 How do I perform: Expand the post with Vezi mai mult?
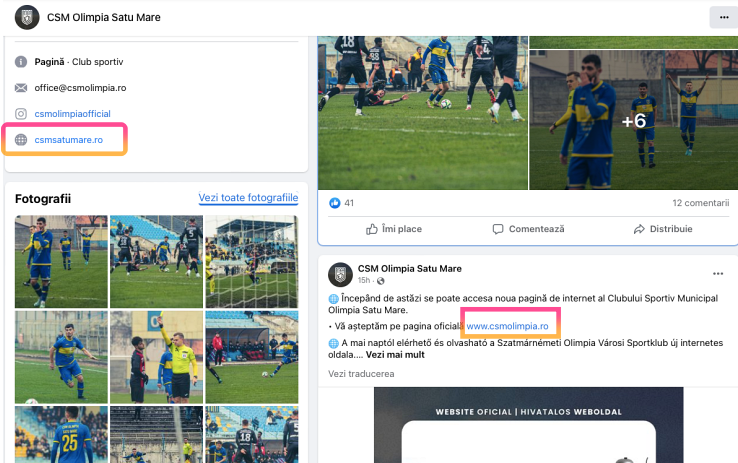click(x=395, y=355)
